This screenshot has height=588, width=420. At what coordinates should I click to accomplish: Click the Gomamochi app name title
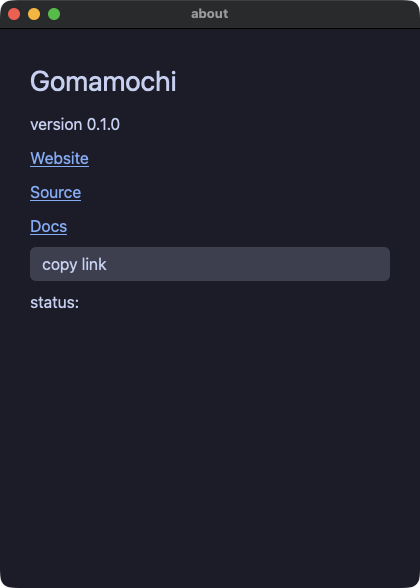click(x=103, y=81)
